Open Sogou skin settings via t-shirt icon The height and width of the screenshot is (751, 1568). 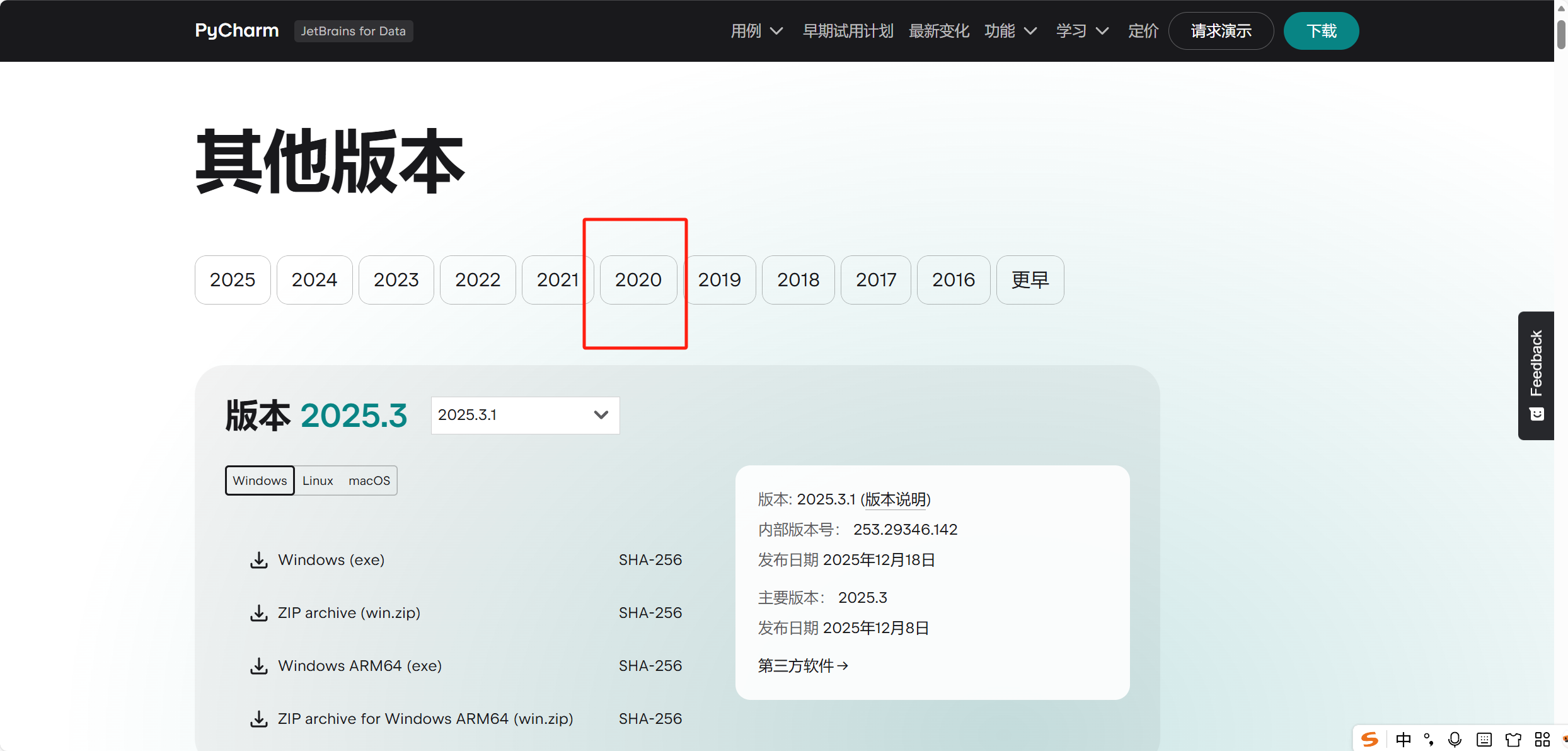[x=1514, y=739]
